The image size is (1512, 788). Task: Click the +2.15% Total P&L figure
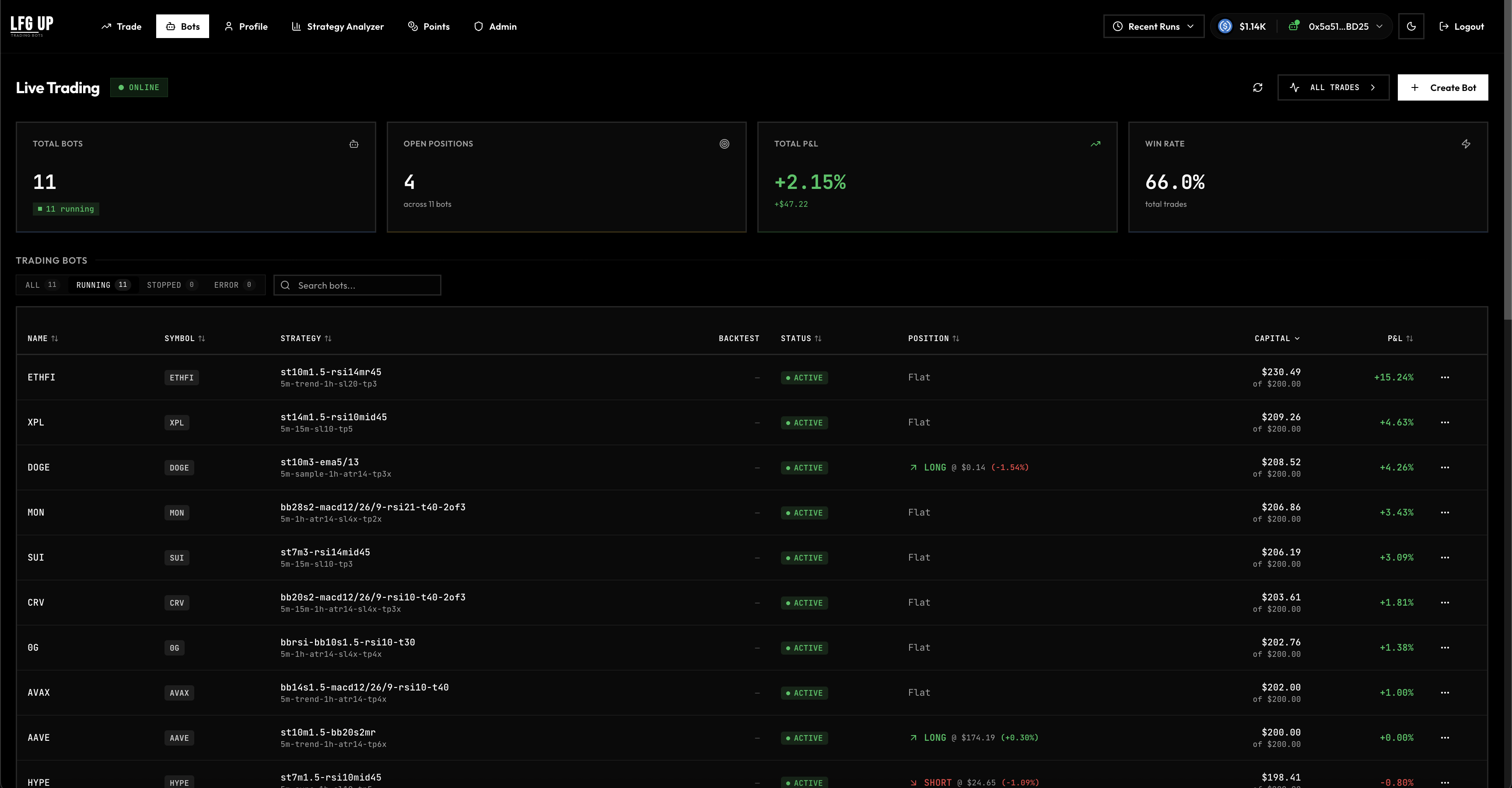coord(810,182)
